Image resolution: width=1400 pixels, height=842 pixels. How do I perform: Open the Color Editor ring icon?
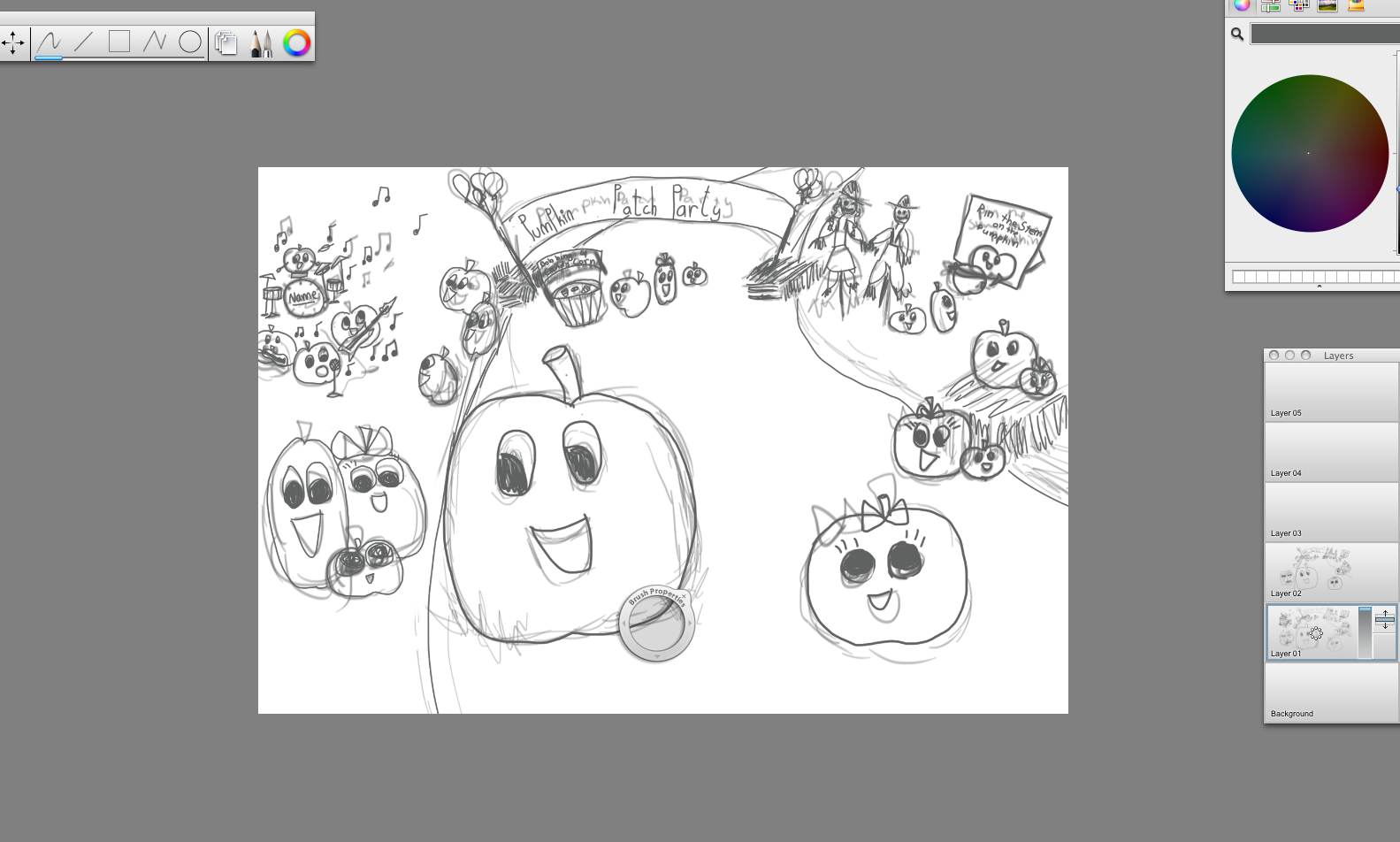pos(297,42)
